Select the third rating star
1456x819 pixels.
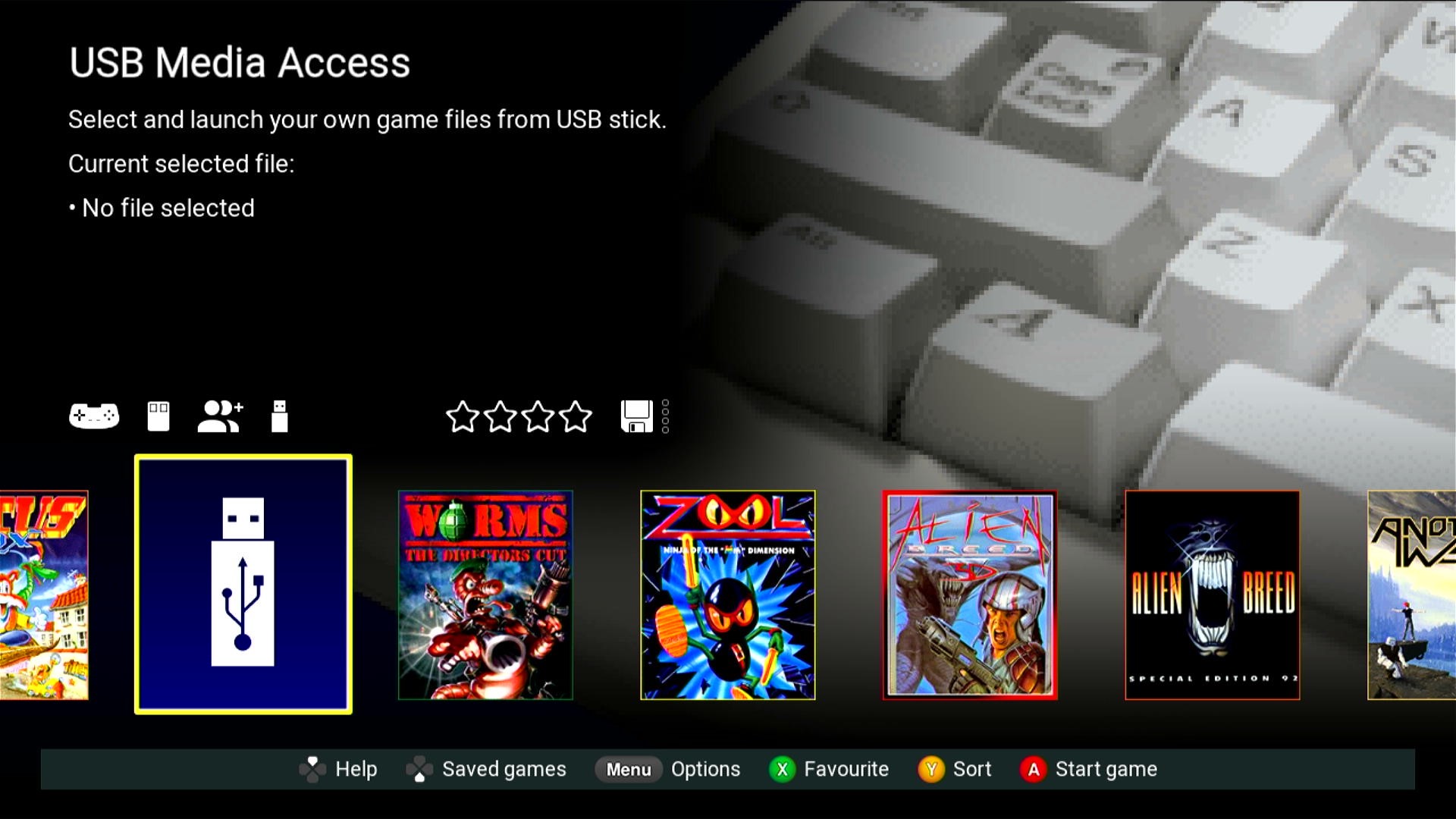point(538,416)
